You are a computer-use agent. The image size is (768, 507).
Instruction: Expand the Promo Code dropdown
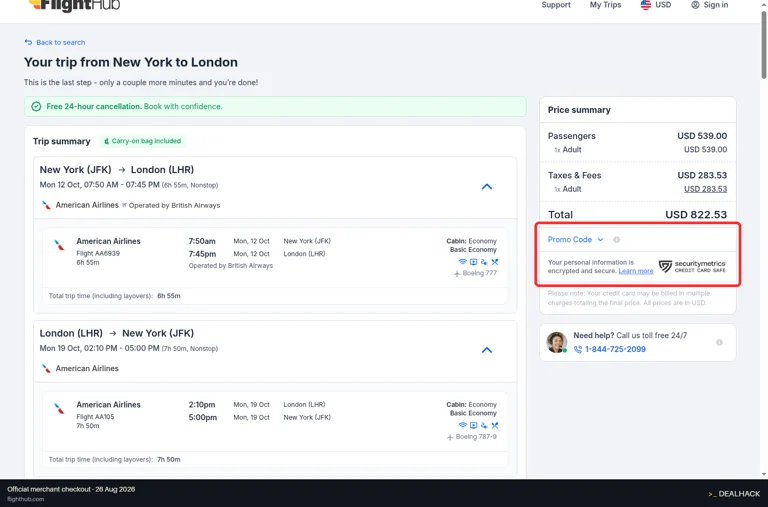point(576,240)
